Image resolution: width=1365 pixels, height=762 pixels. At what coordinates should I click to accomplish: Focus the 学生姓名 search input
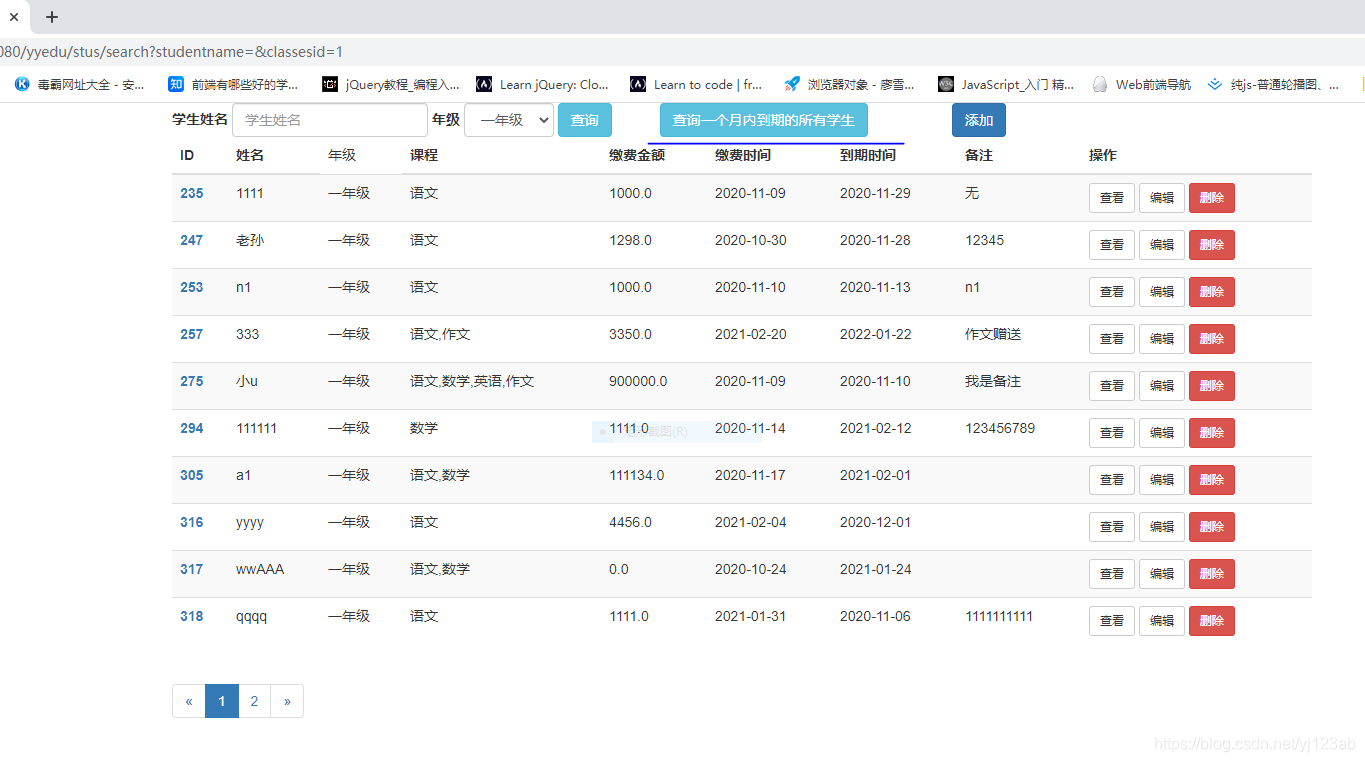point(330,120)
